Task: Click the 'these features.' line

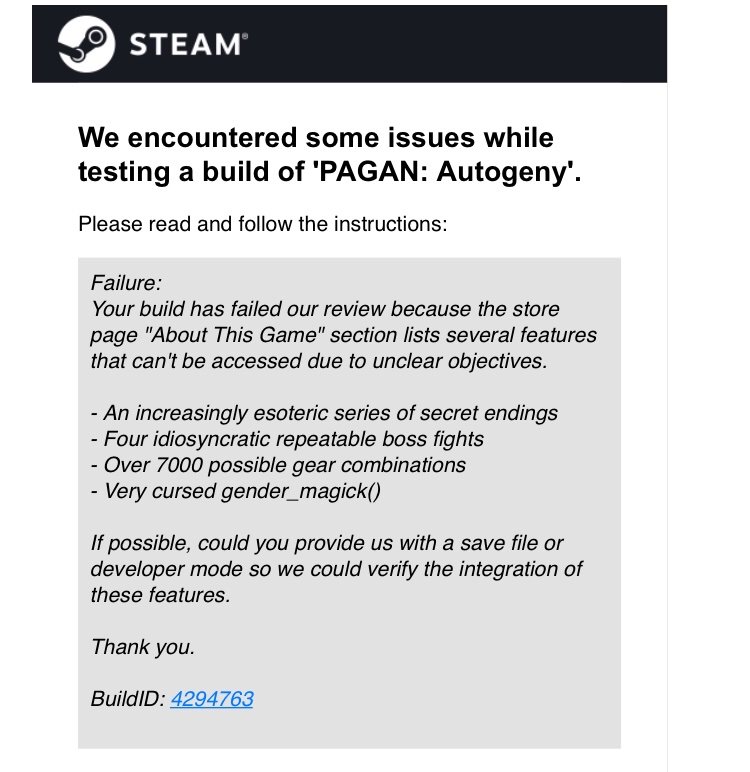Action: (161, 595)
